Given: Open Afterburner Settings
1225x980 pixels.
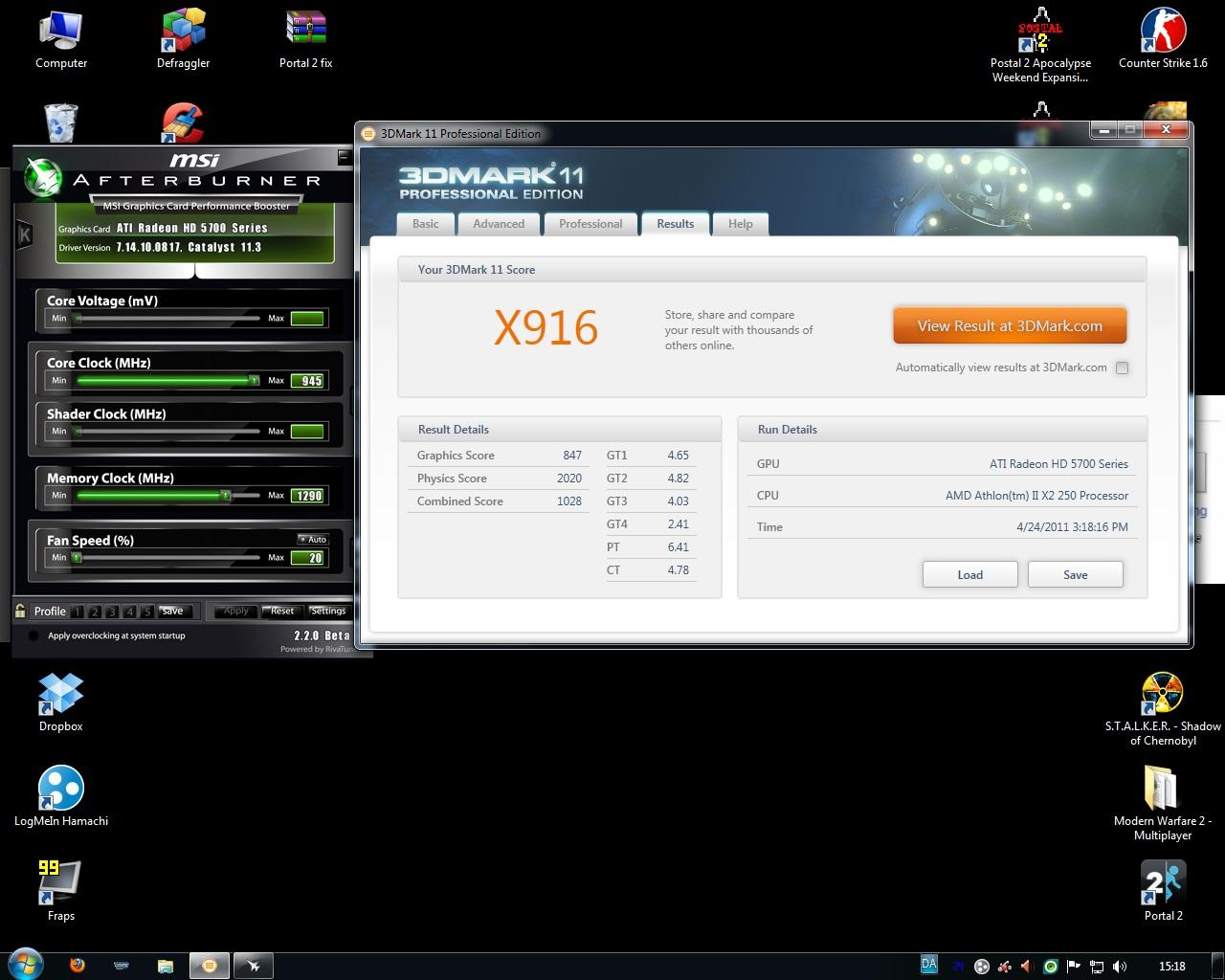Looking at the screenshot, I should point(328,611).
